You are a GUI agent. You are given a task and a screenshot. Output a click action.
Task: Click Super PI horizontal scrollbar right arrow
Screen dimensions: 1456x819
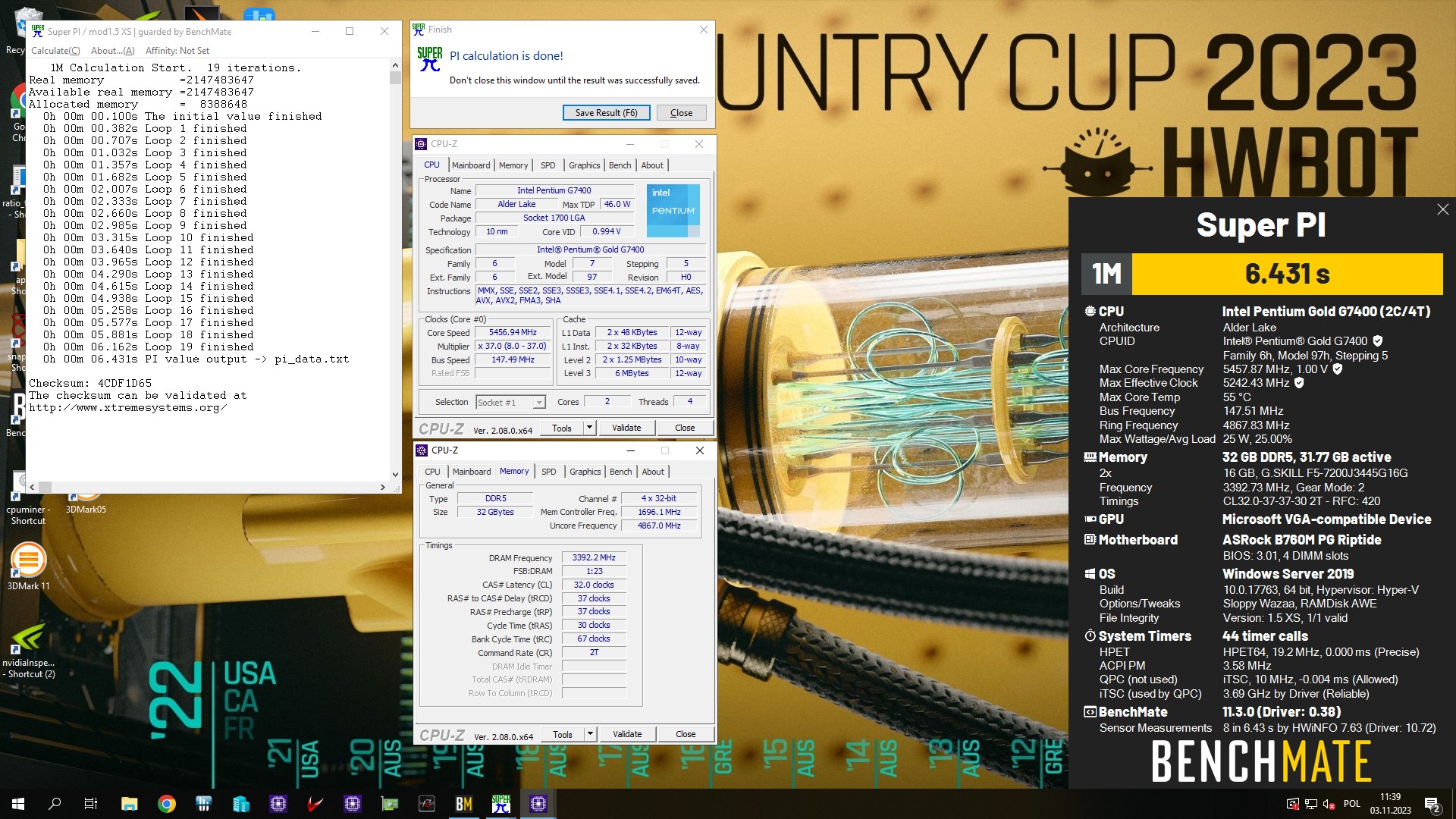(x=383, y=487)
